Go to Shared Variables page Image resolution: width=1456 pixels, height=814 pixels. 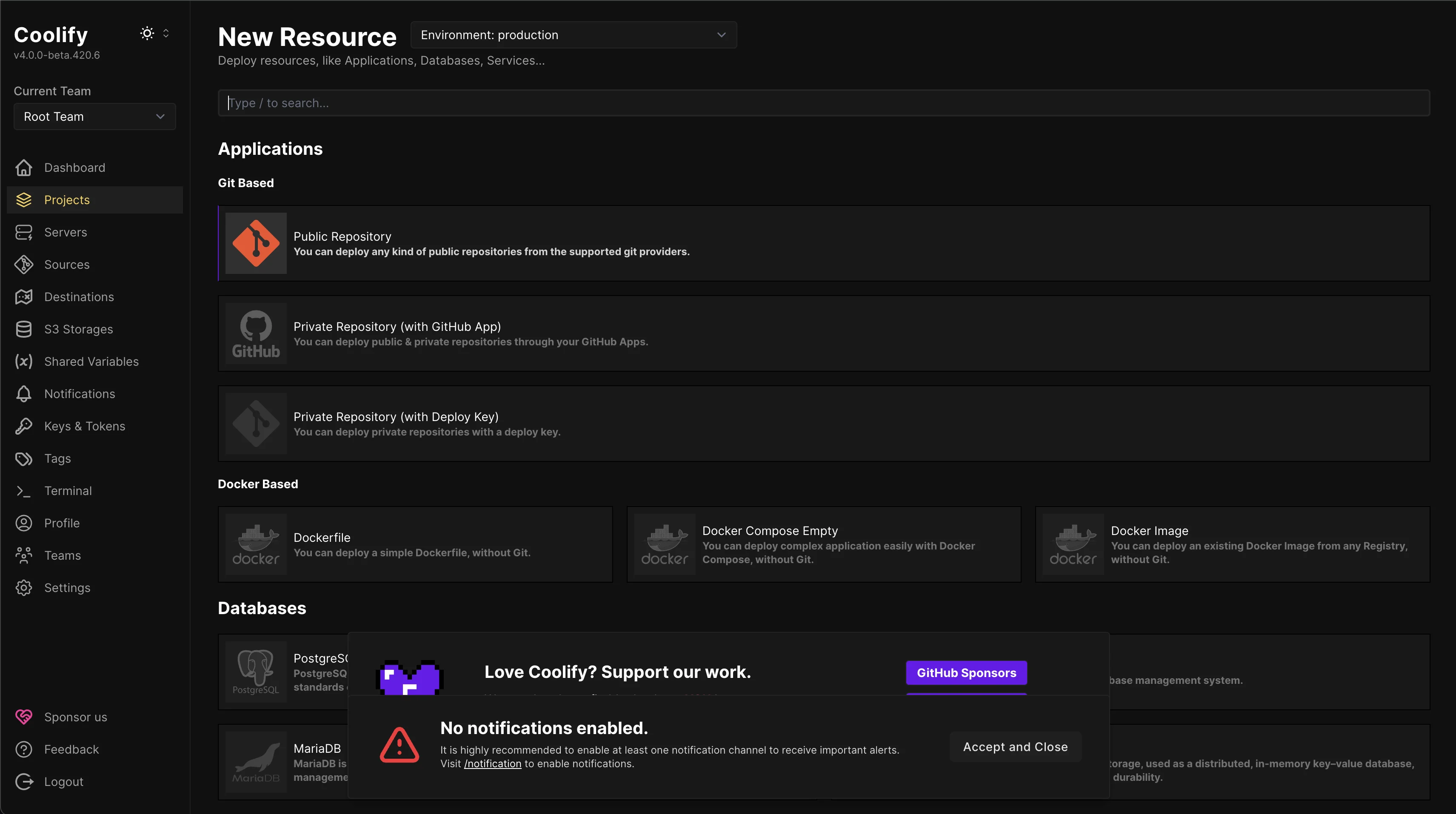[91, 361]
